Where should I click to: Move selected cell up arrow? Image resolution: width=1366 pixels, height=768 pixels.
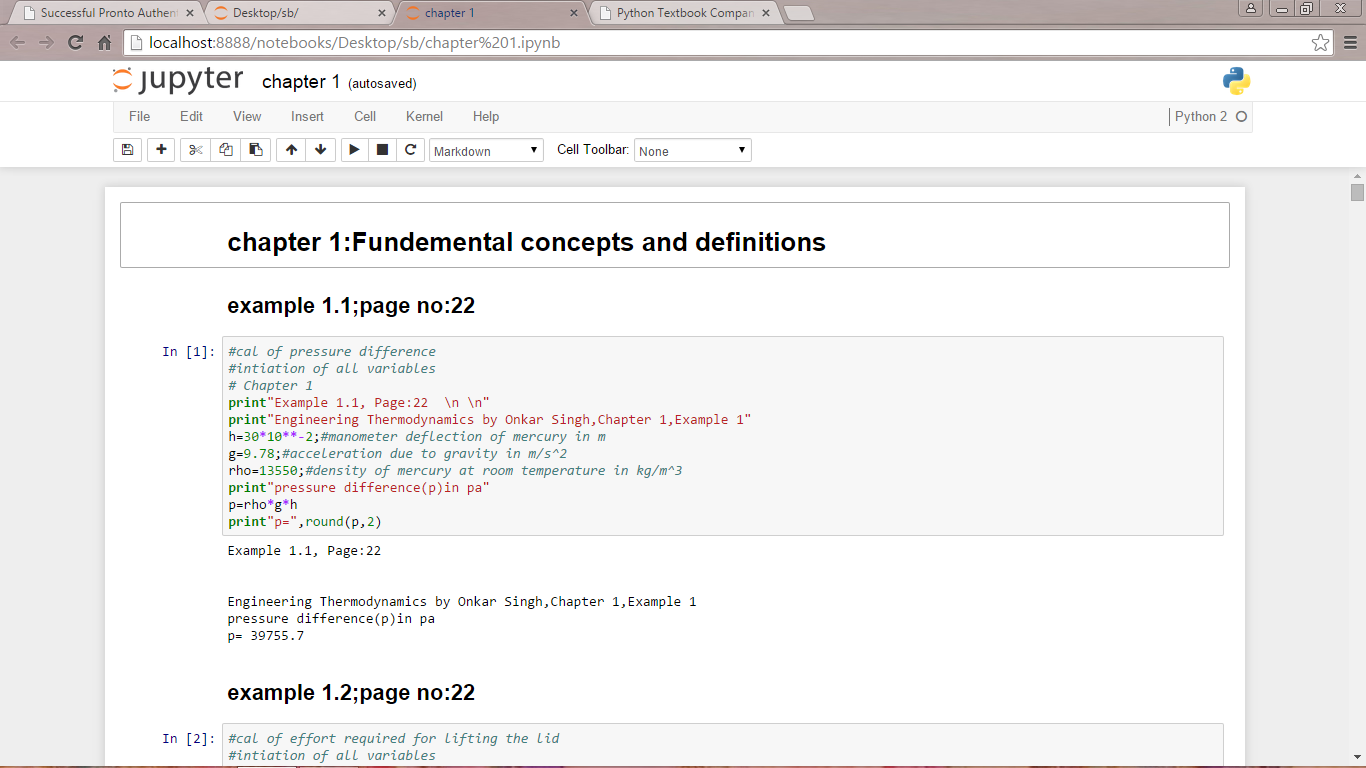[x=291, y=150]
